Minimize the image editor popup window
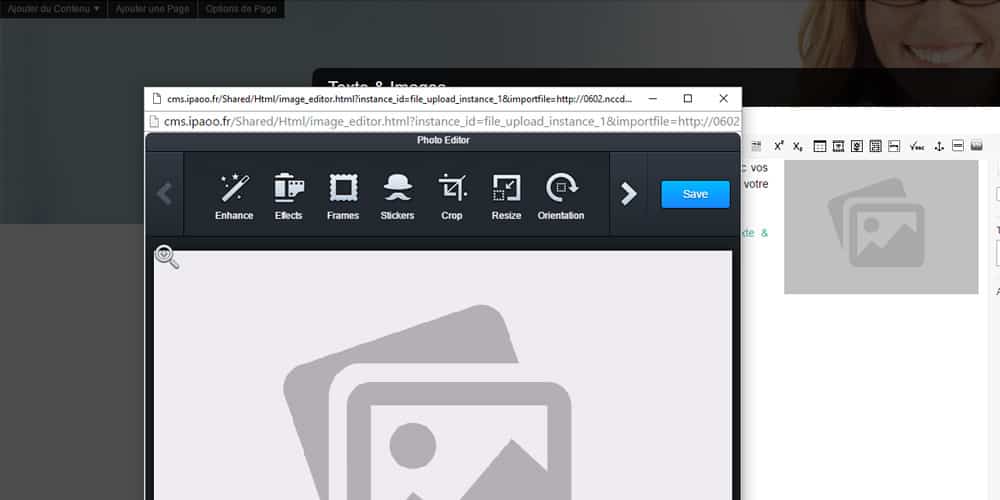 click(652, 99)
